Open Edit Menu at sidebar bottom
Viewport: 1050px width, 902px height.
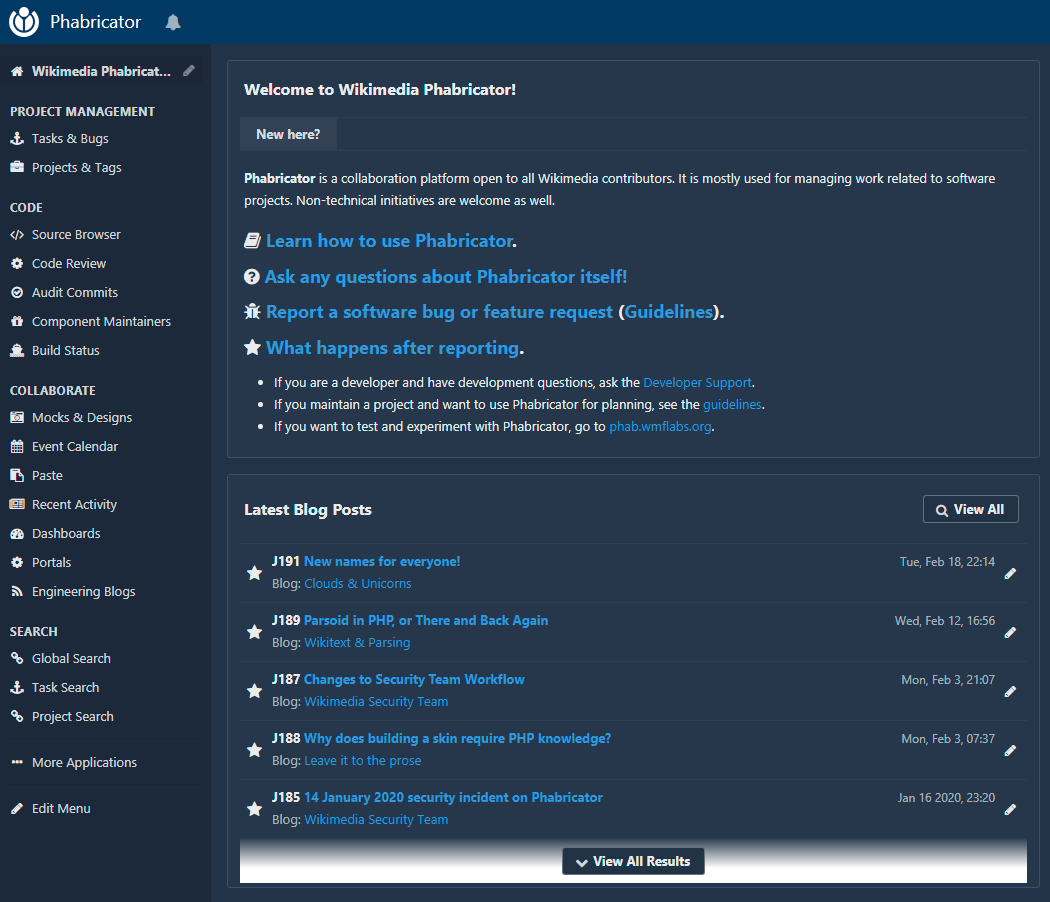(x=61, y=808)
